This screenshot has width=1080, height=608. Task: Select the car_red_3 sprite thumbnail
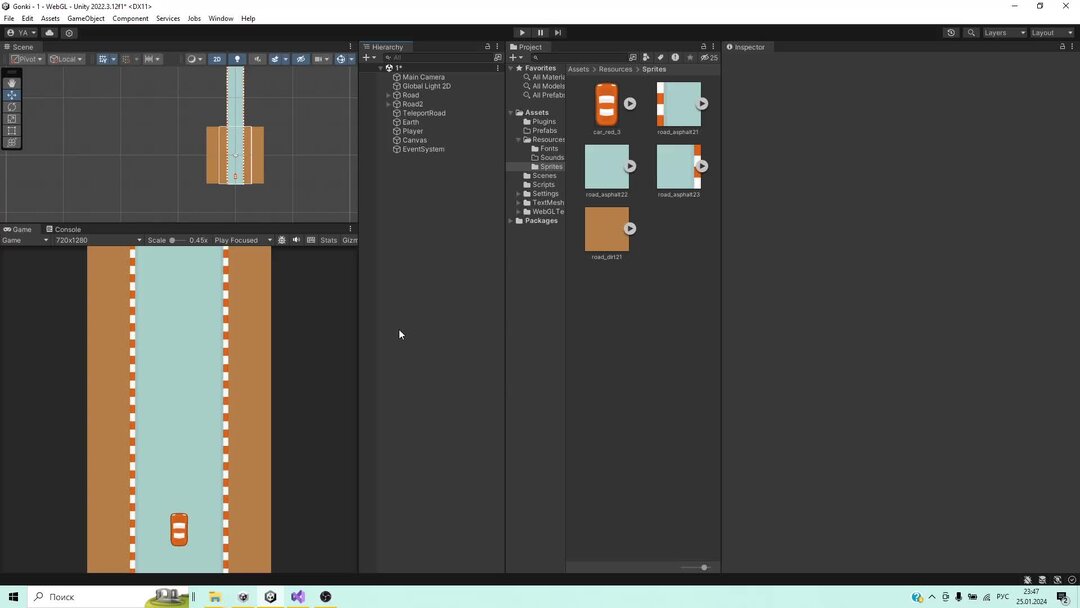(x=606, y=105)
